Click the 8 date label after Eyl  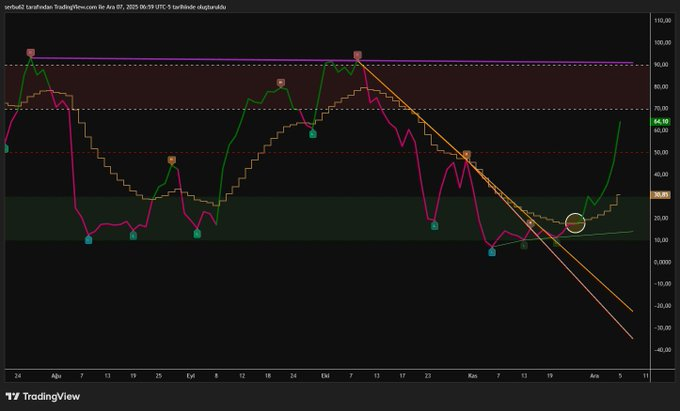[216, 376]
